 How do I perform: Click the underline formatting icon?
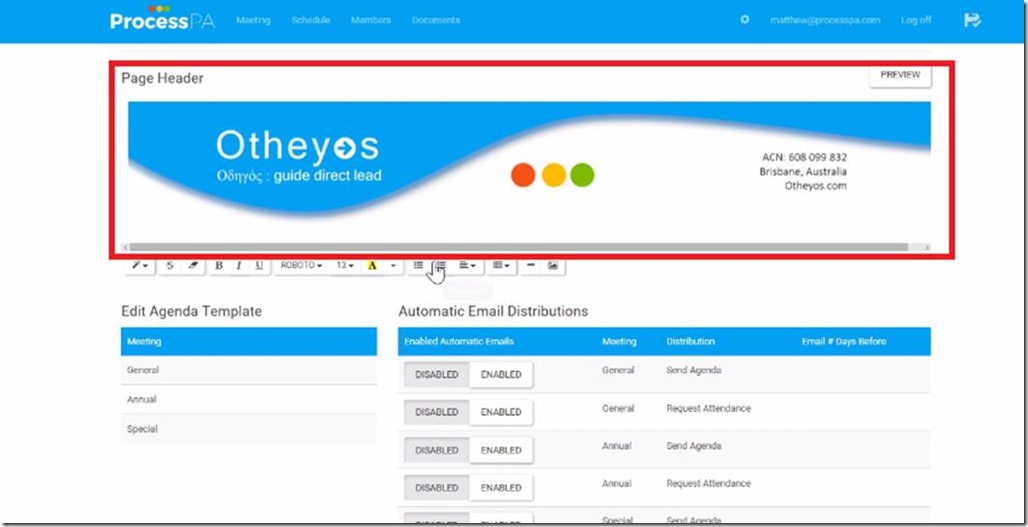[x=259, y=266]
